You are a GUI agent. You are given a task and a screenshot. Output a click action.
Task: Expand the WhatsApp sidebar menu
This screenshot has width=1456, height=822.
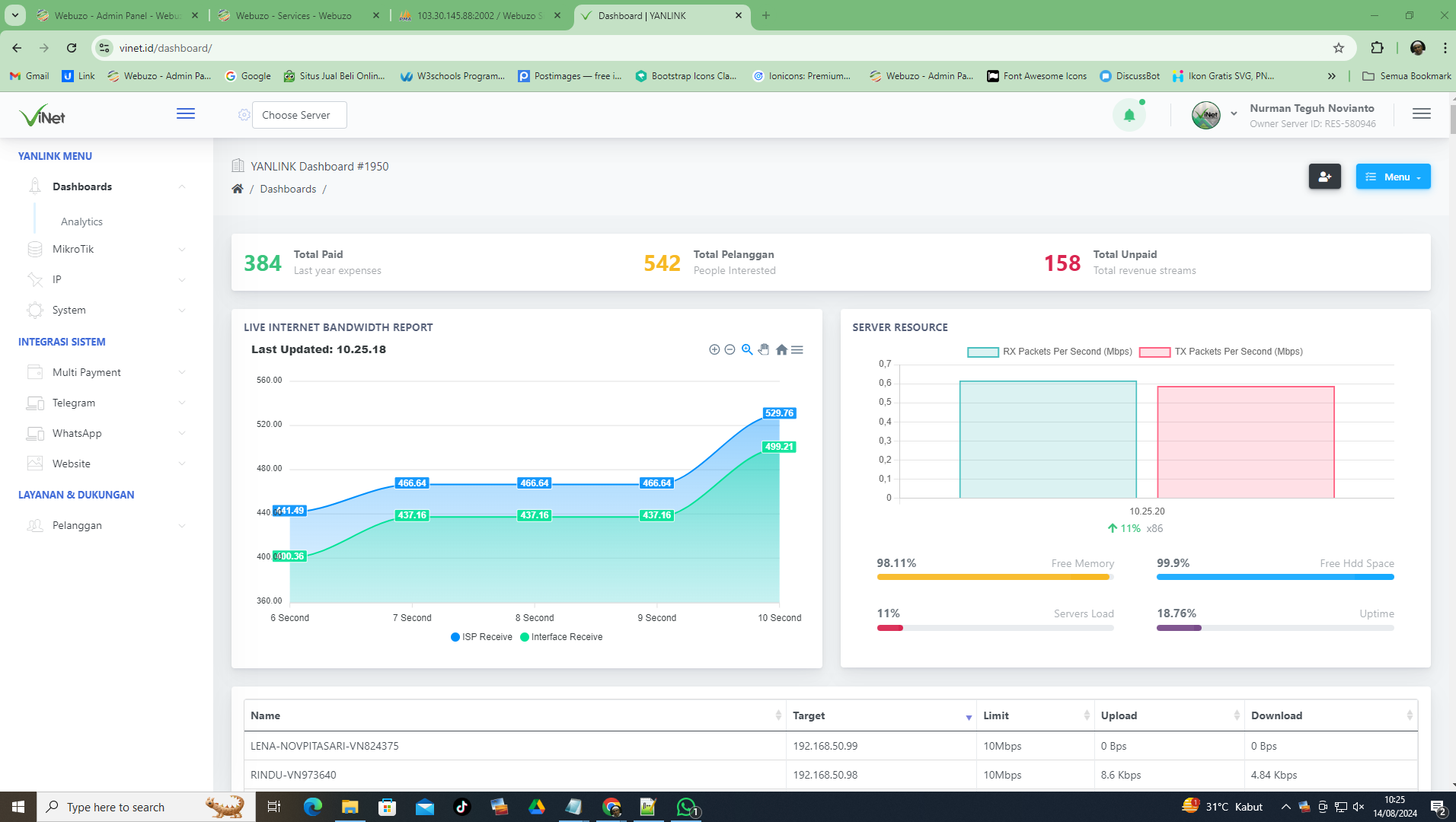[107, 433]
